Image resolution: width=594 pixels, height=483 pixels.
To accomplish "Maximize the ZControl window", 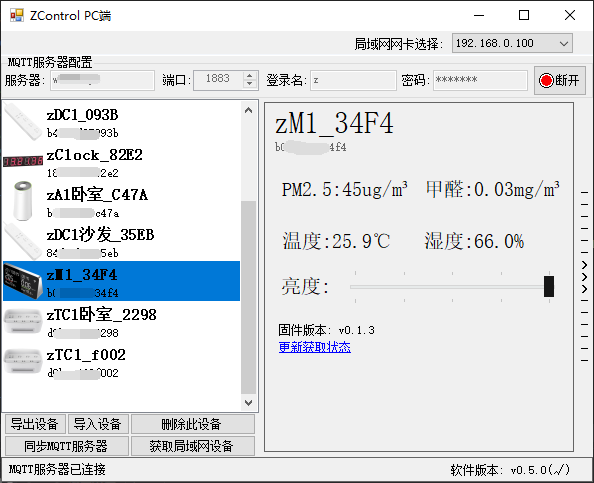I will tap(524, 16).
